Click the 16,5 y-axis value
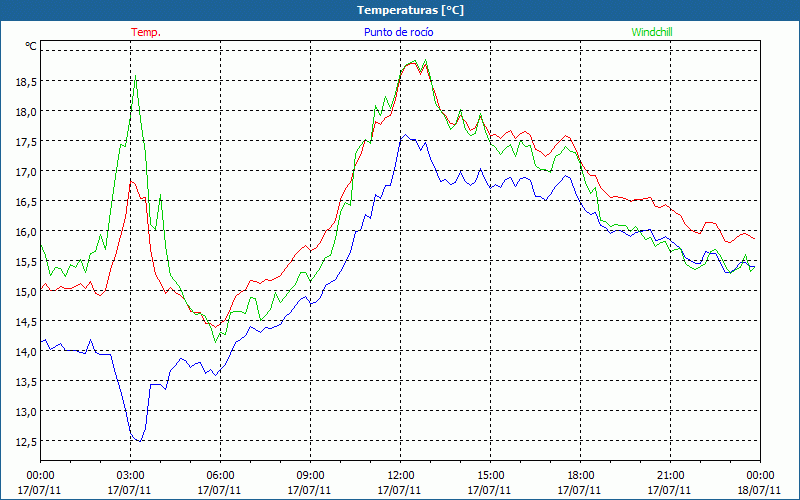Screen dimensions: 800x500 click(x=26, y=202)
